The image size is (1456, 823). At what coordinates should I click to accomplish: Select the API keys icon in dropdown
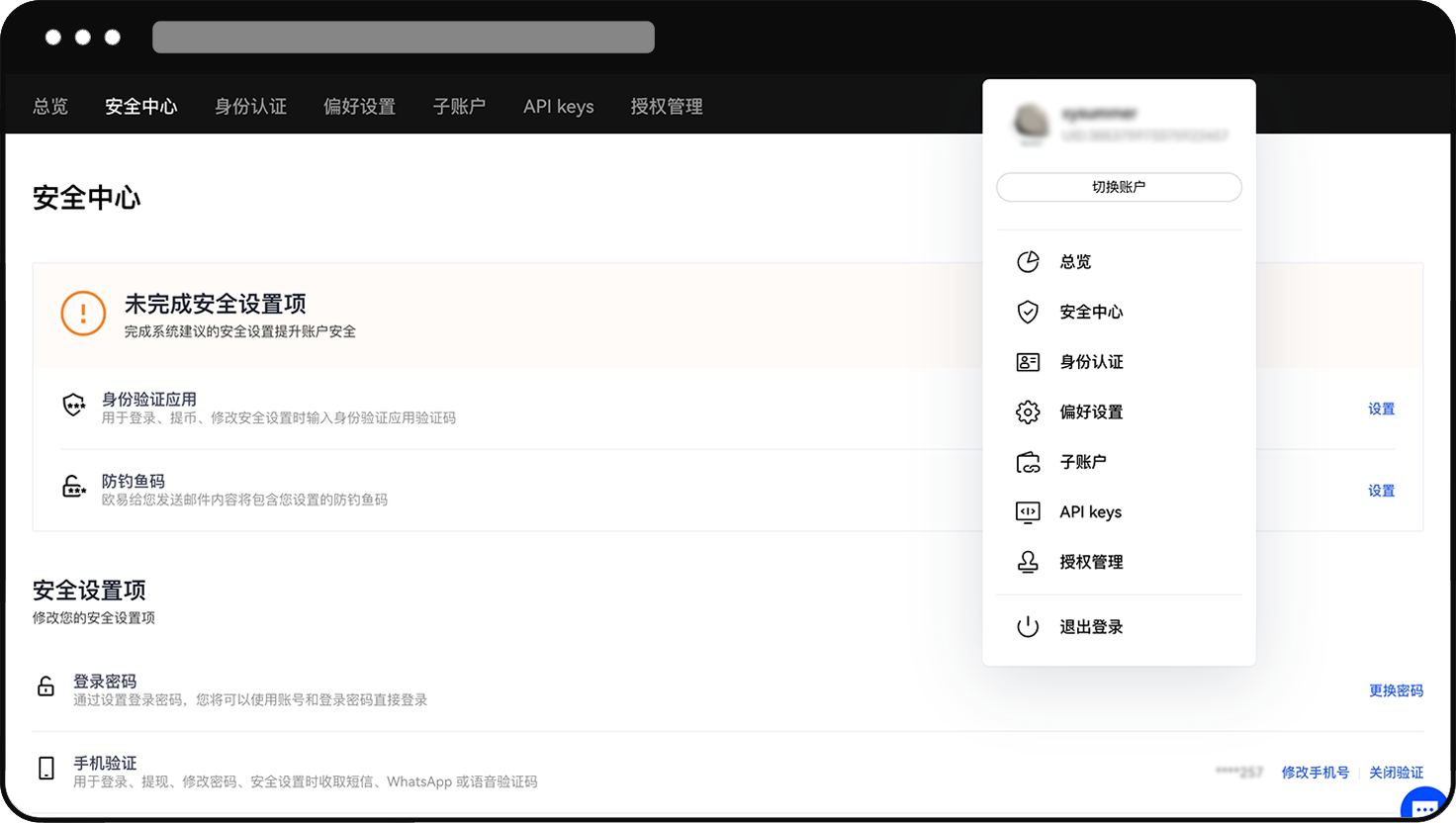pos(1028,511)
